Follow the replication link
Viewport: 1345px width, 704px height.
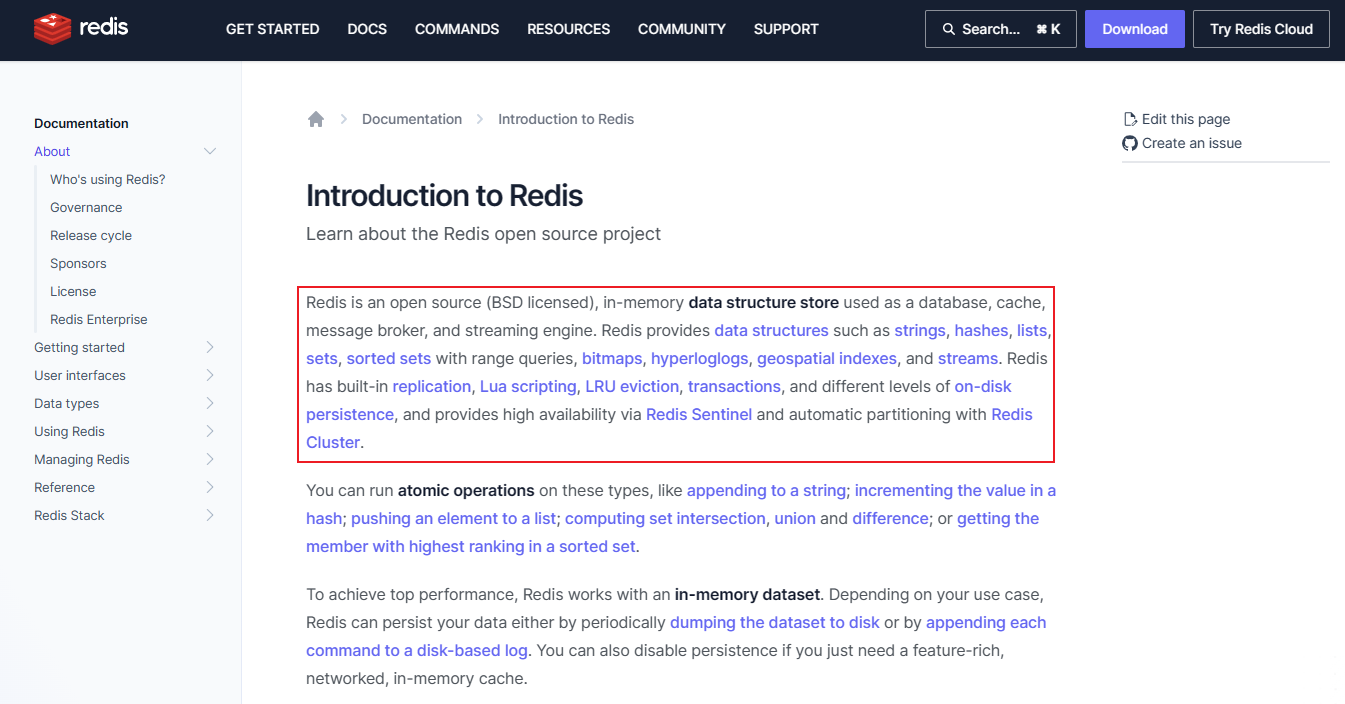click(x=432, y=386)
